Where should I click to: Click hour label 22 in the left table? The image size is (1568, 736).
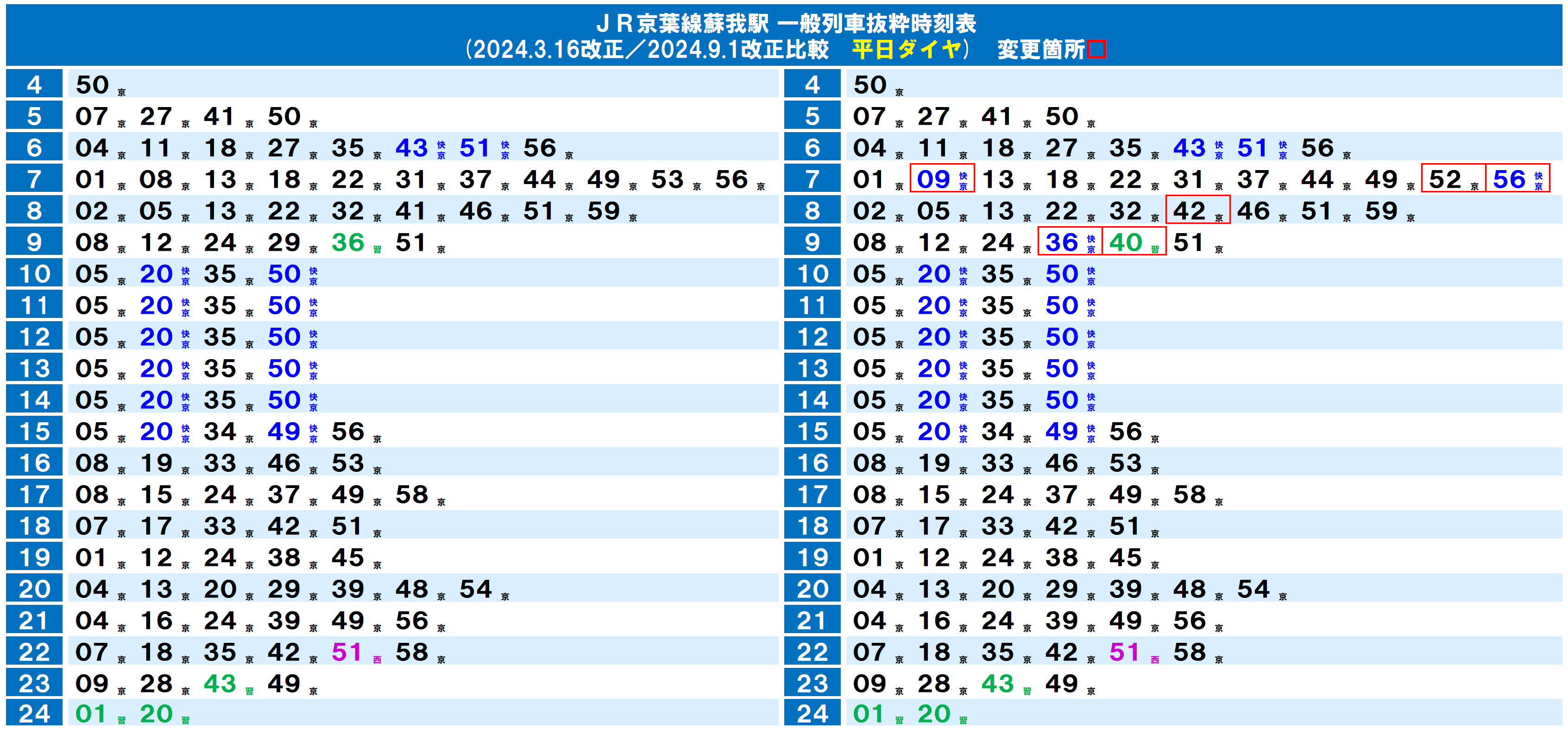[34, 651]
